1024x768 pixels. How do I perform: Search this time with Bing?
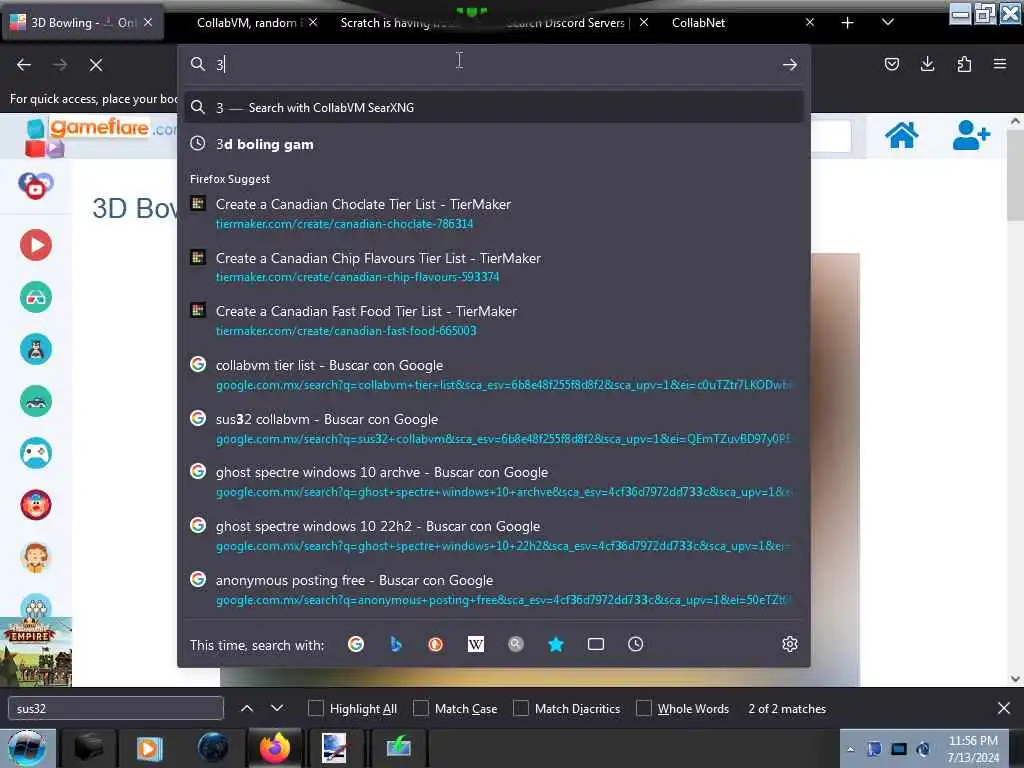(x=396, y=645)
